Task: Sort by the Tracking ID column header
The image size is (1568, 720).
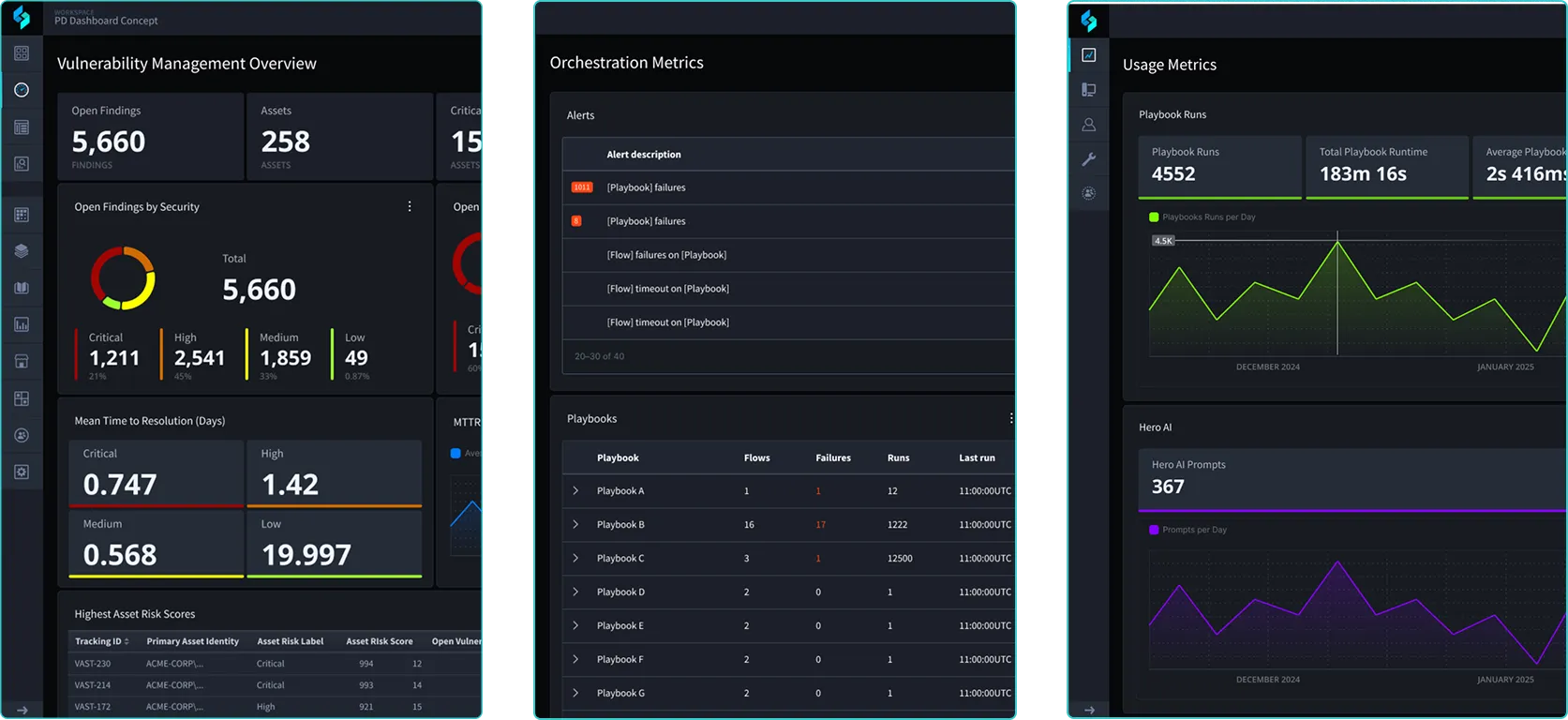Action: [x=102, y=641]
